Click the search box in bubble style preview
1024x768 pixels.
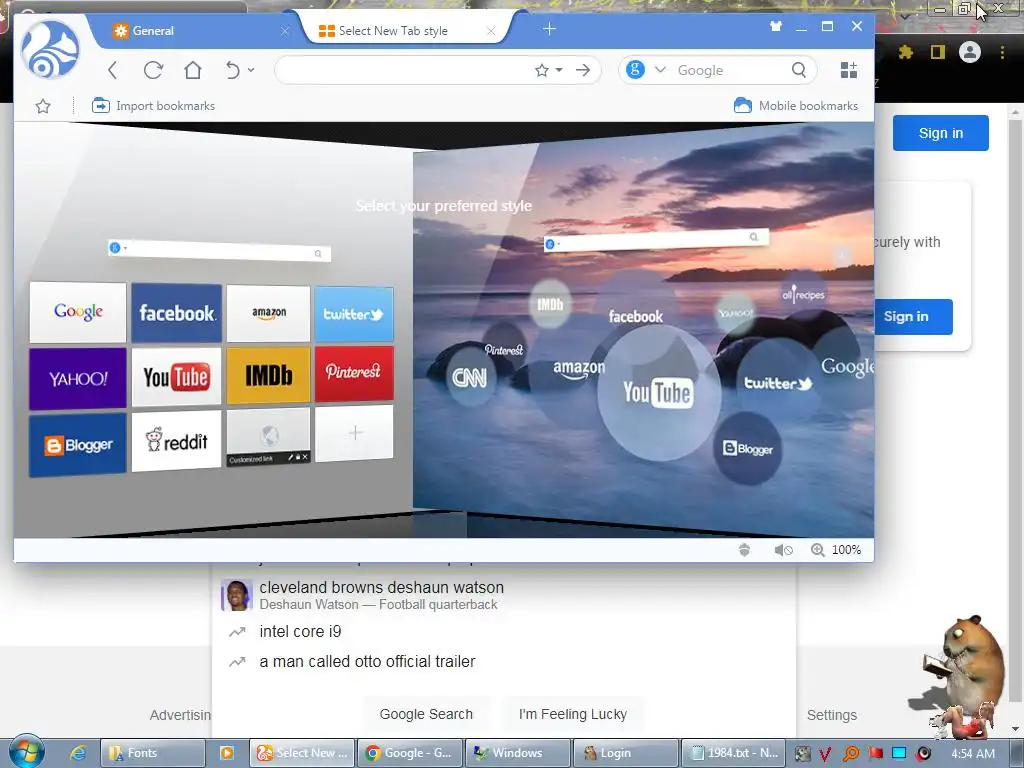[x=656, y=240]
